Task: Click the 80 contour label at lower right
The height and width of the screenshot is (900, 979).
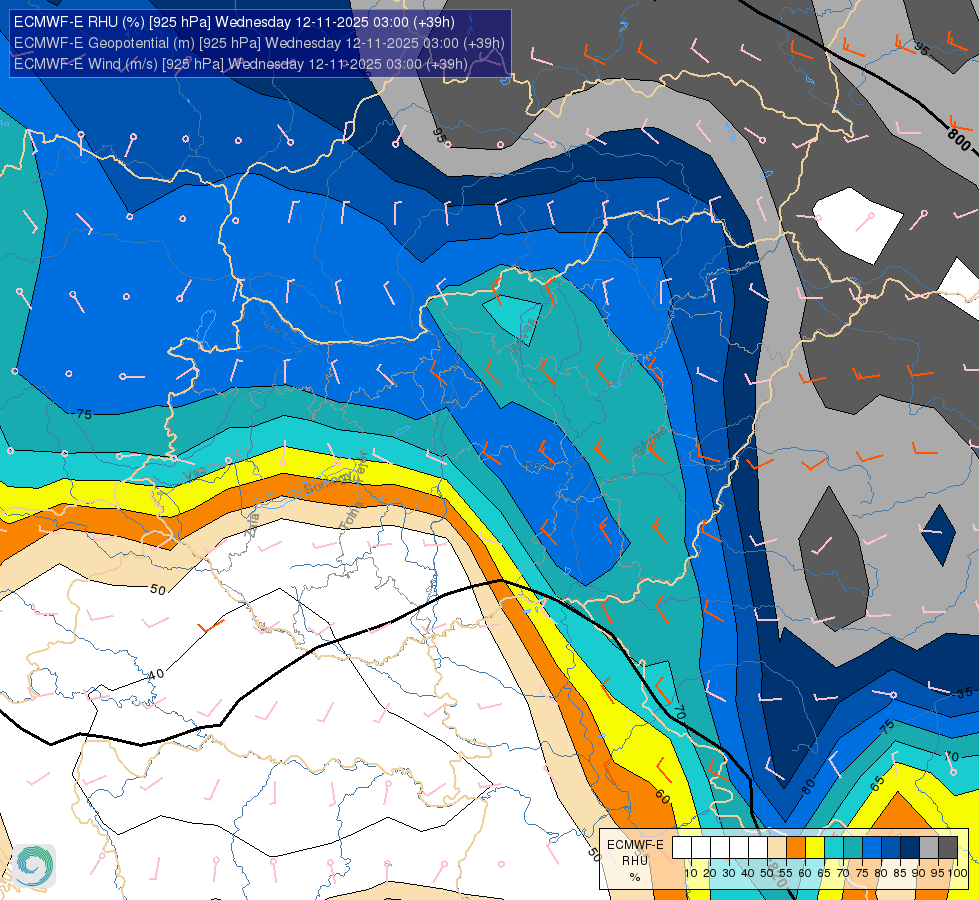Action: pos(808,786)
